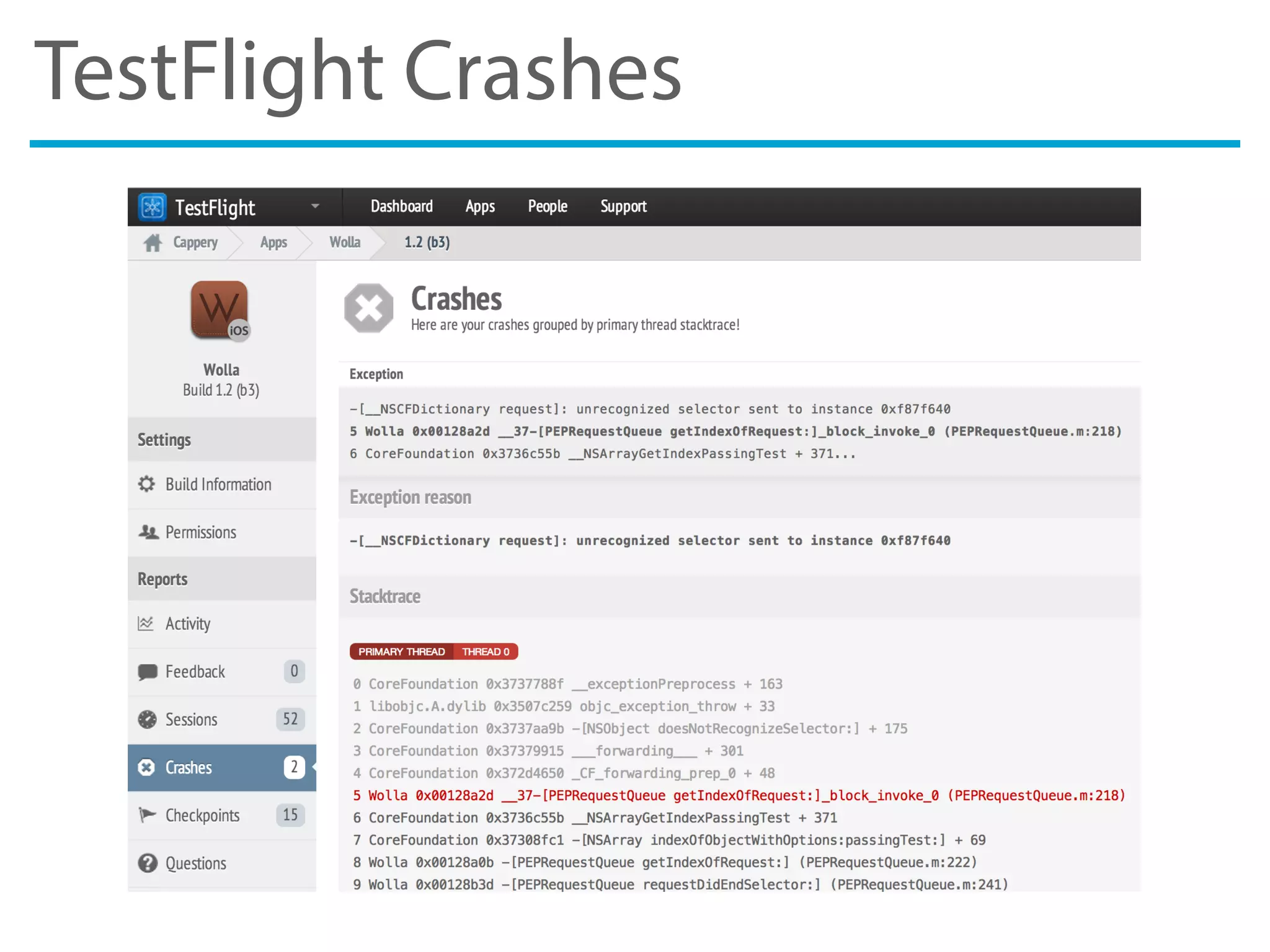This screenshot has width=1270, height=952.
Task: Click the Wolla app name
Action: 221,370
